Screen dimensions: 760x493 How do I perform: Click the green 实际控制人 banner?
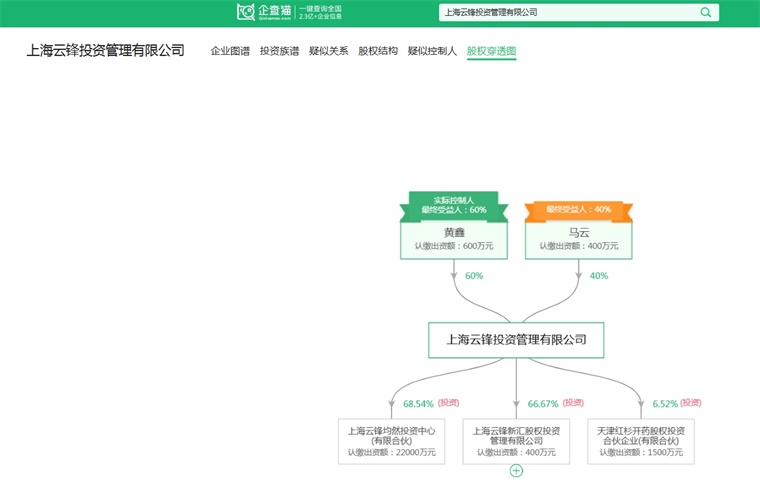[454, 205]
